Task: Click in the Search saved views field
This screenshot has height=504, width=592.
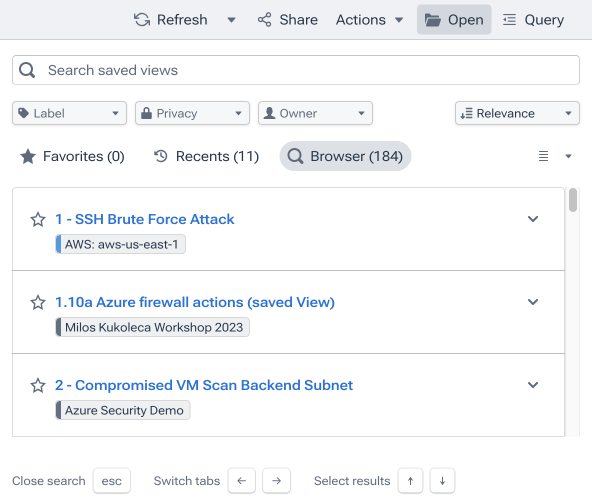Action: point(296,70)
